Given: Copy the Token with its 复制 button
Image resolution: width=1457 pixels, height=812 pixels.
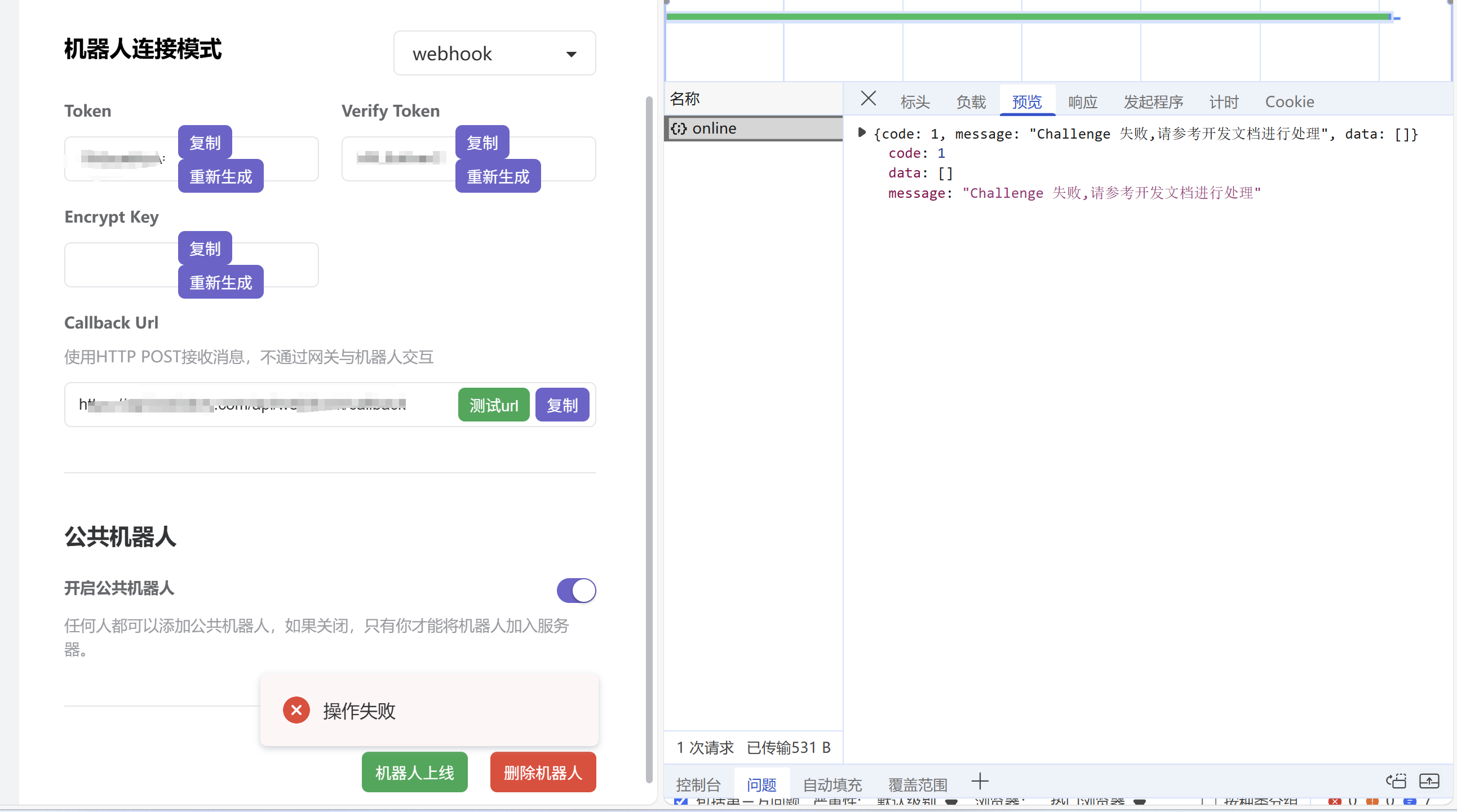Looking at the screenshot, I should [205, 143].
